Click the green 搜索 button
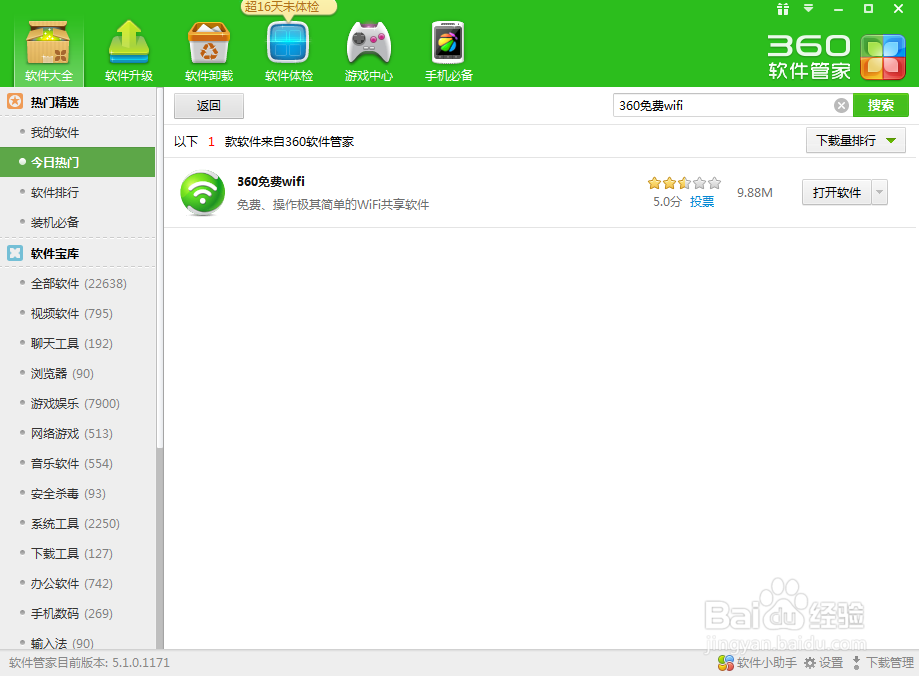 pyautogui.click(x=881, y=106)
